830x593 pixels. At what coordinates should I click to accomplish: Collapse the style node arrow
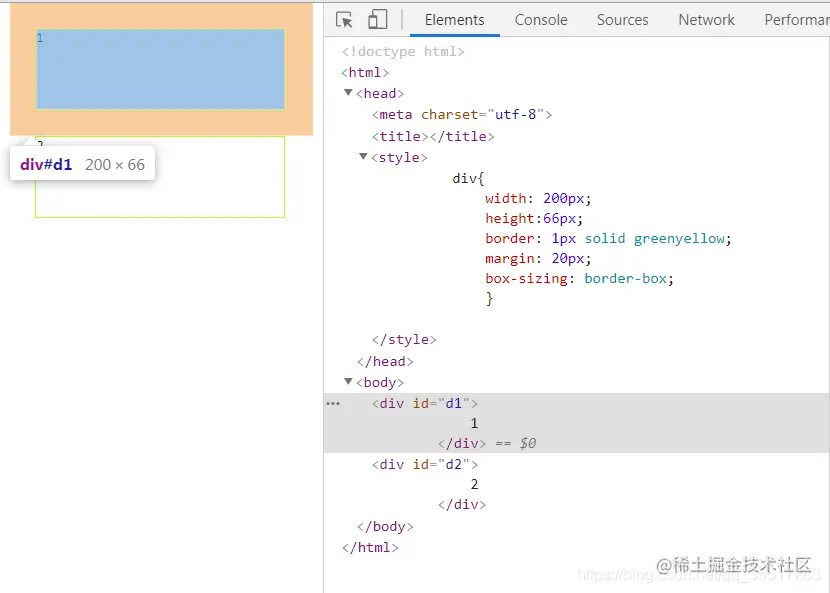pyautogui.click(x=363, y=156)
